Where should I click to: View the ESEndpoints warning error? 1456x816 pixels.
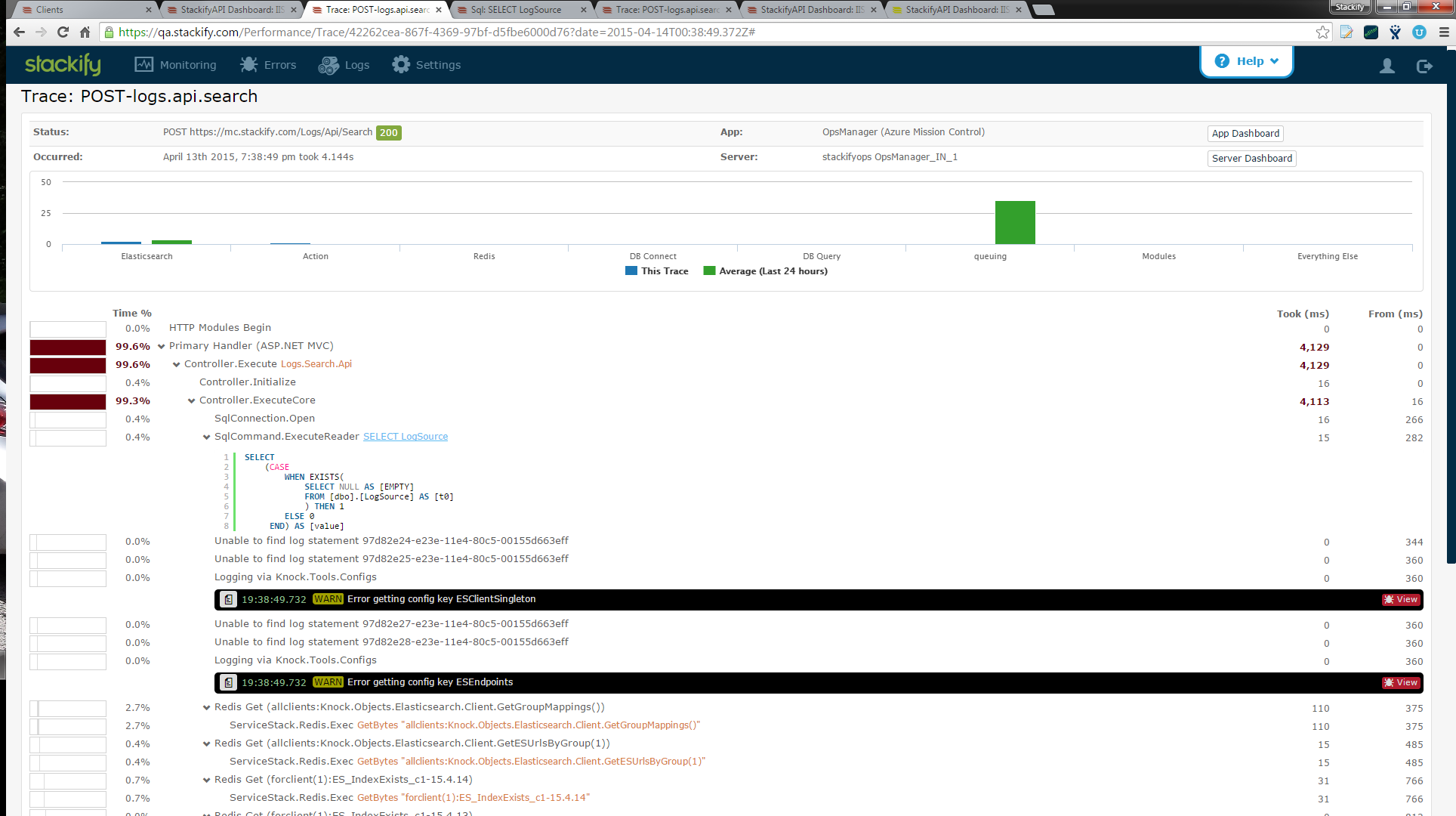click(1401, 682)
